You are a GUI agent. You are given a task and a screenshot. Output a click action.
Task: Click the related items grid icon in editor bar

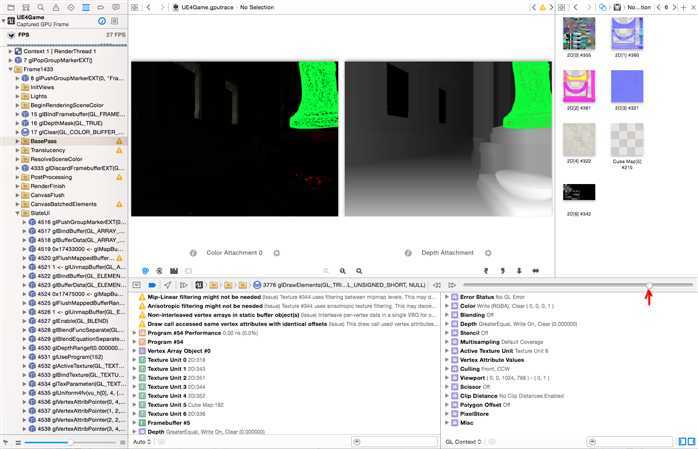(x=135, y=7)
